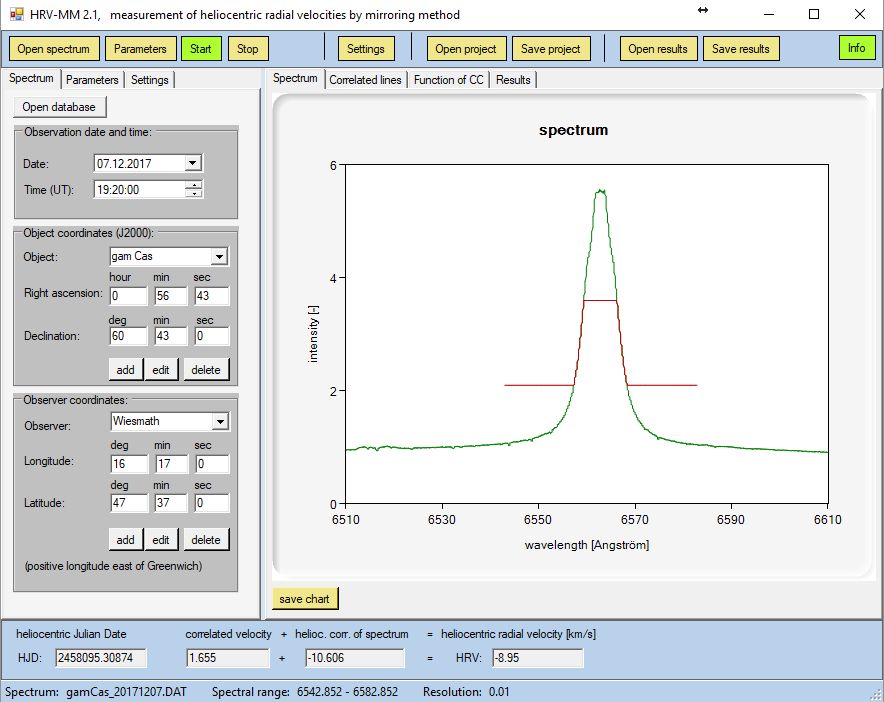The height and width of the screenshot is (702, 884).
Task: Open the Settings toolbar button
Action: (x=366, y=48)
